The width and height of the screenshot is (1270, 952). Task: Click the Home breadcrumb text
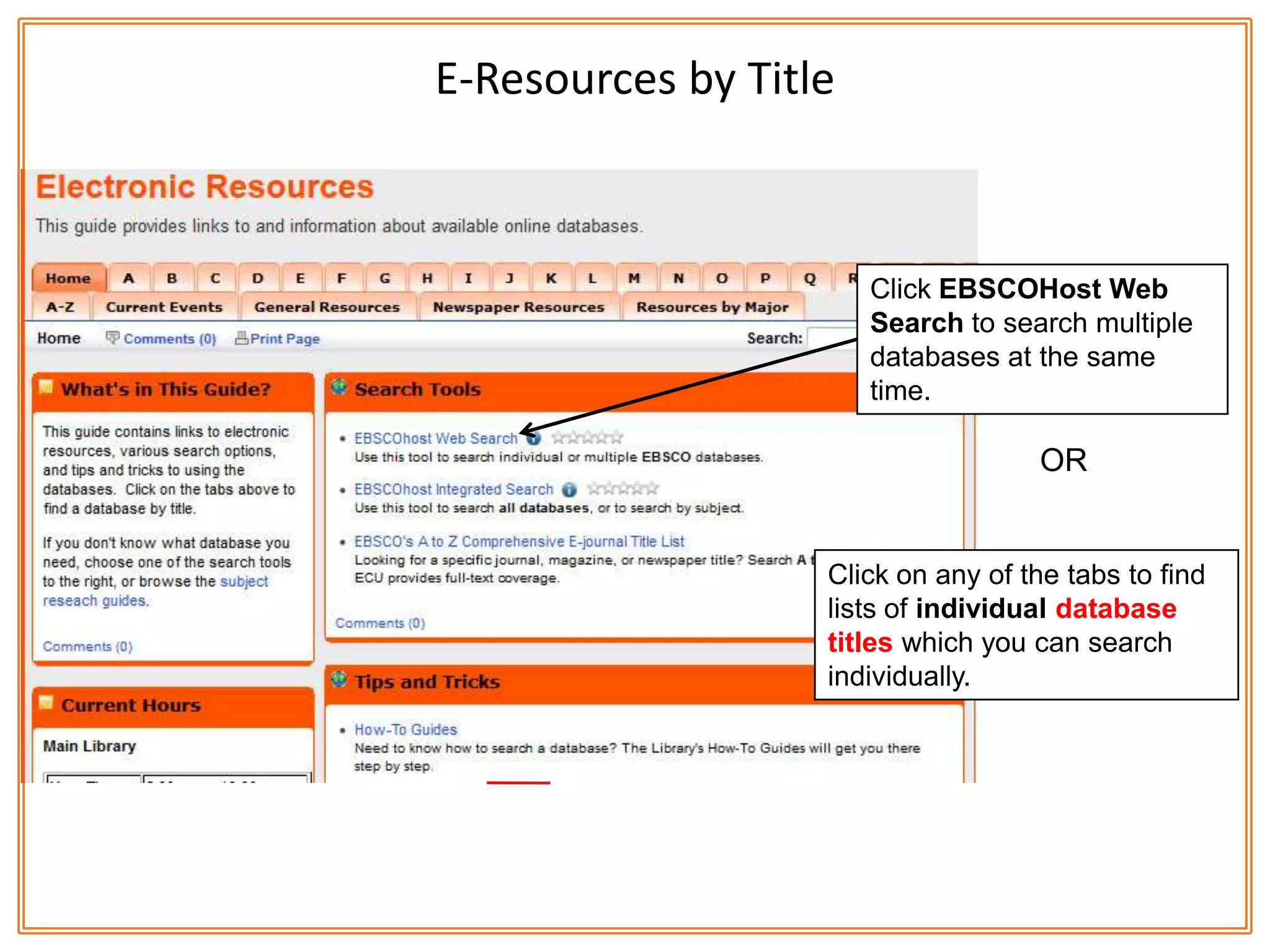click(x=59, y=338)
